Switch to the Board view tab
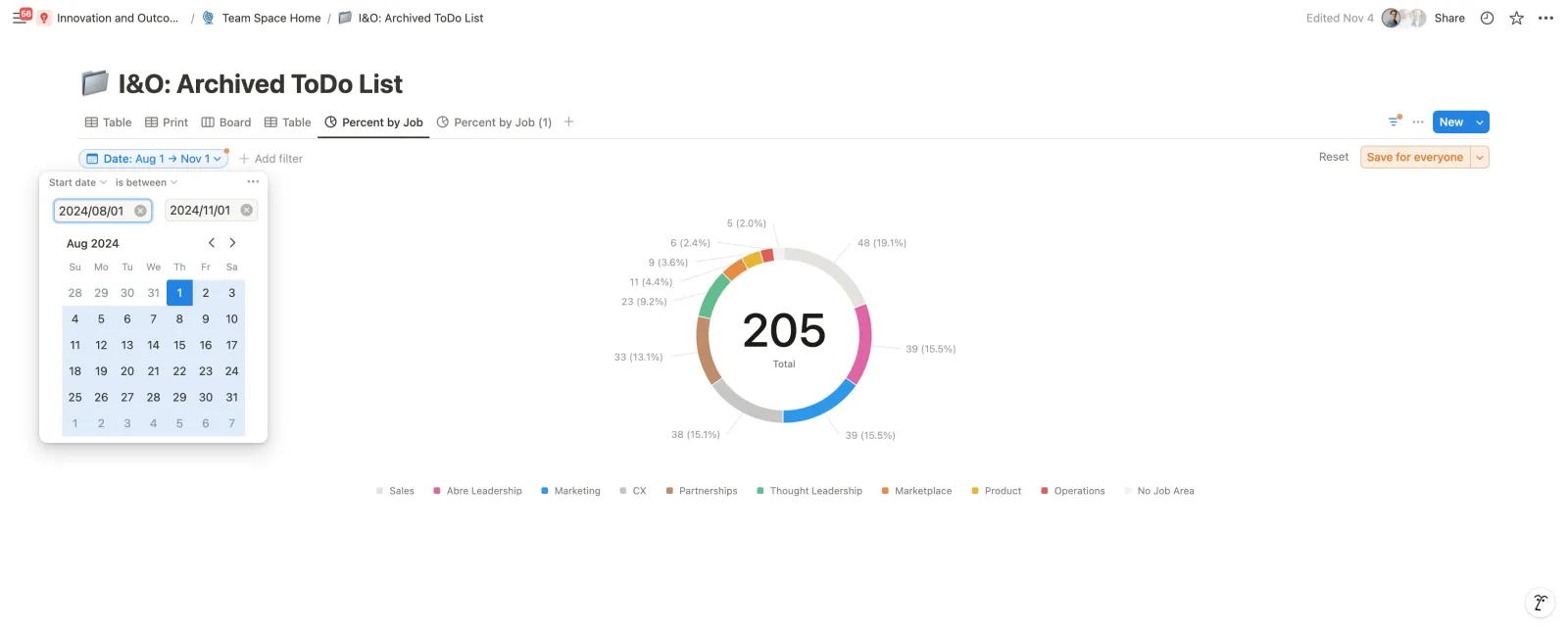 coord(226,122)
